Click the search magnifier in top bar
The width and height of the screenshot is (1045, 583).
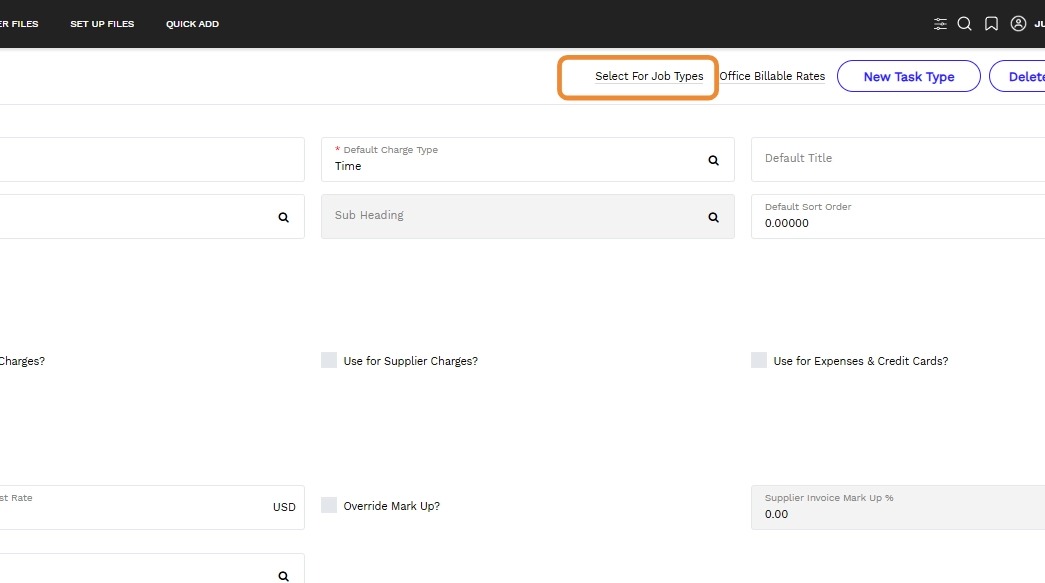point(965,24)
